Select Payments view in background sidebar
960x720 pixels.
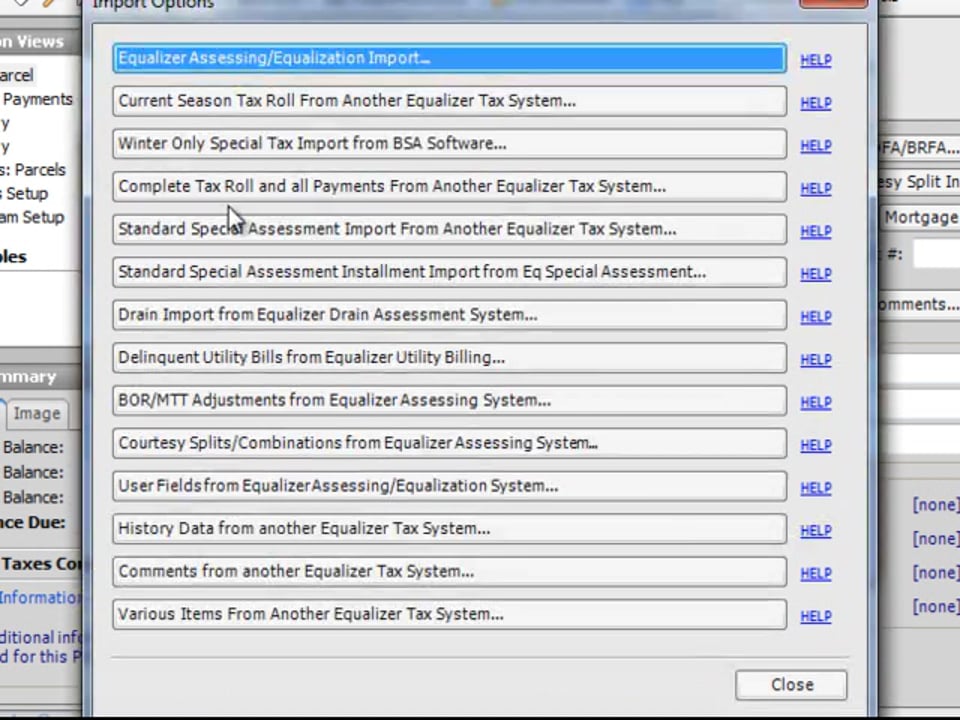click(37, 99)
